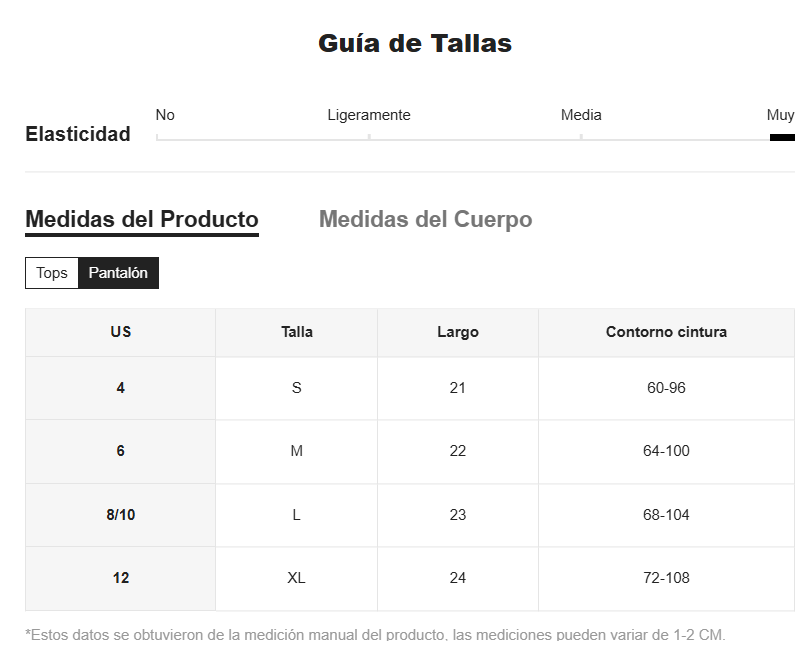Image resolution: width=803 pixels, height=662 pixels.
Task: Click the No elasticity label
Action: coord(165,115)
